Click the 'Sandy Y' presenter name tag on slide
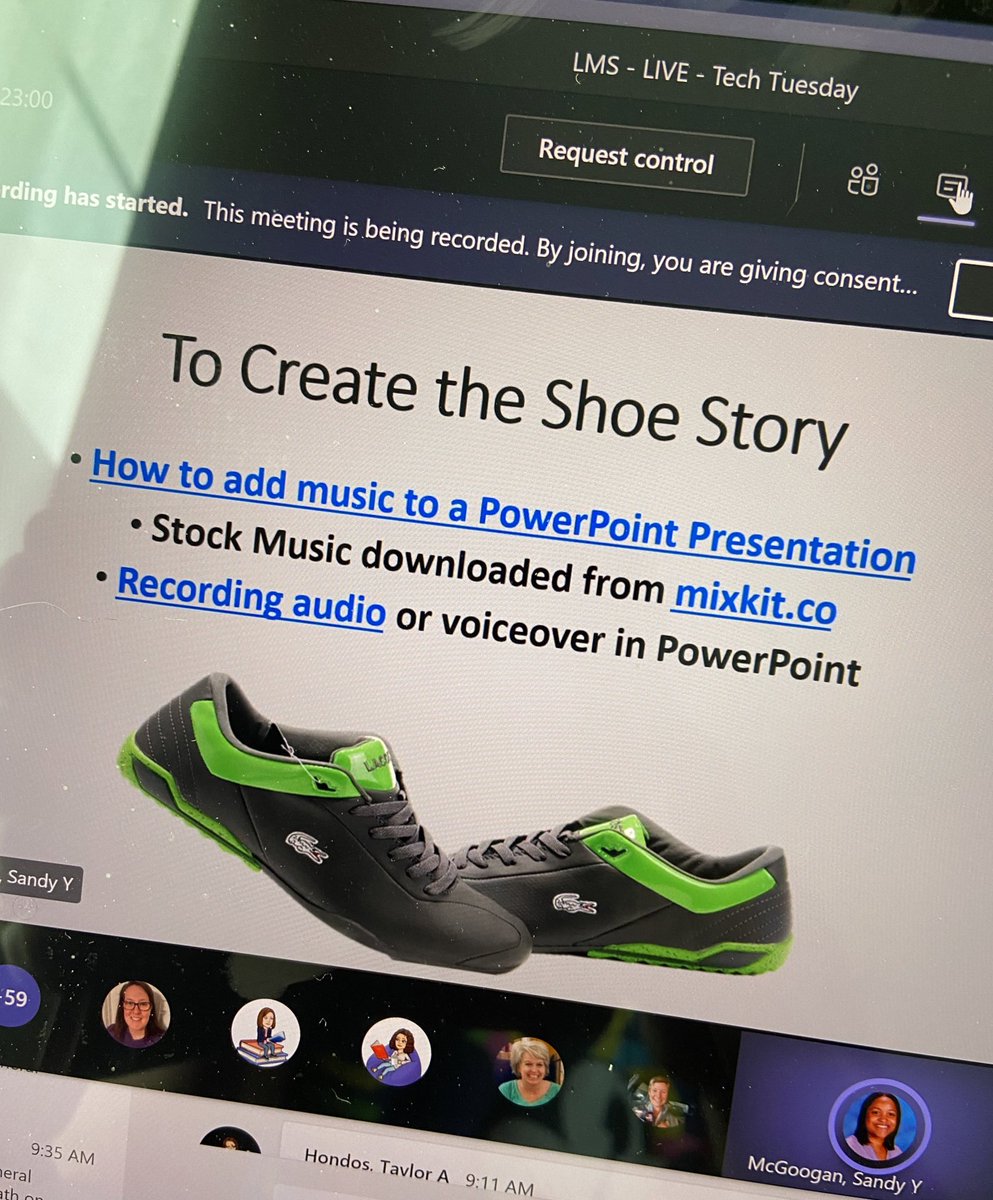 coord(39,881)
